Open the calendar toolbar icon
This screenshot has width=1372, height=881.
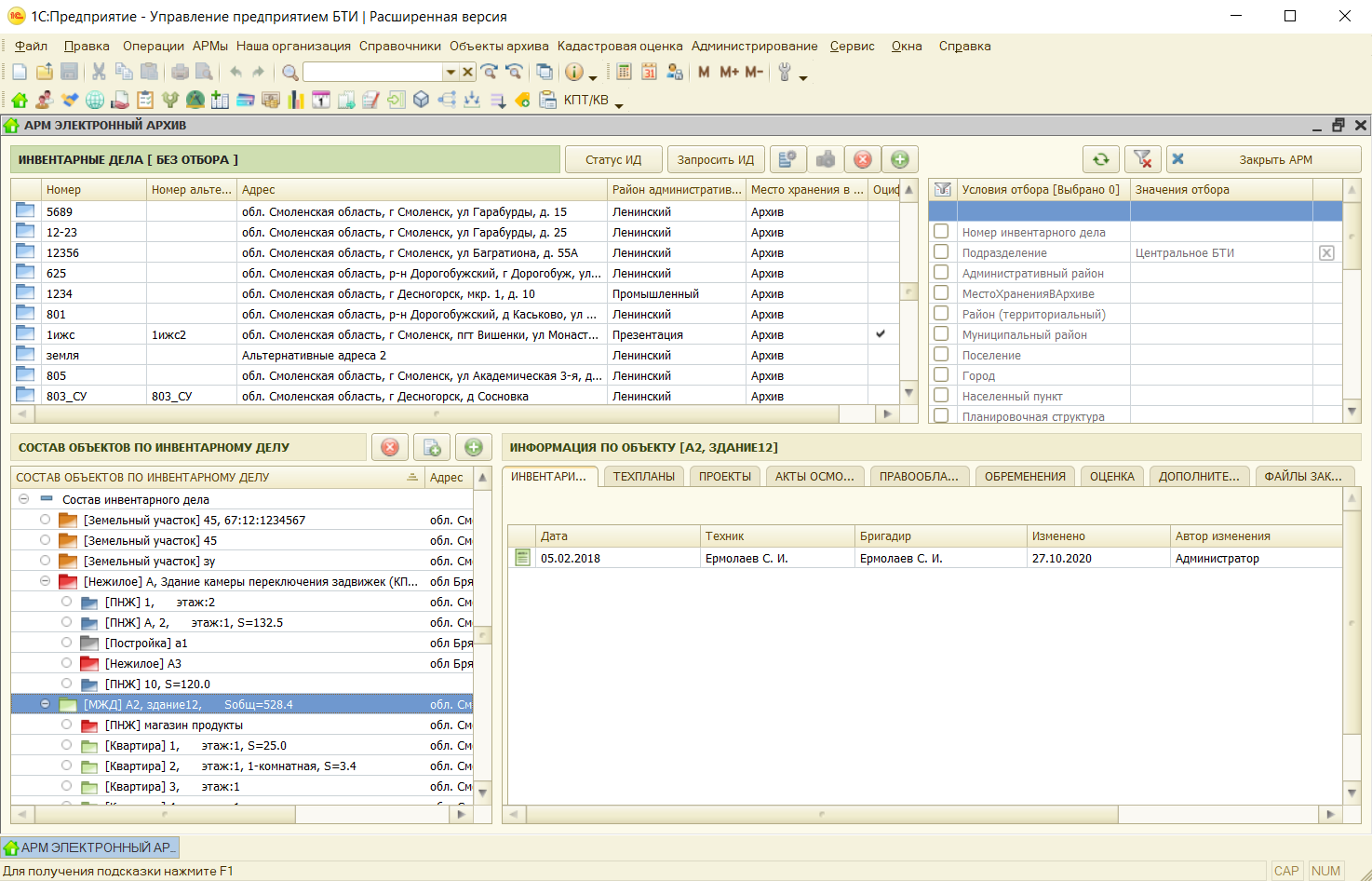[650, 72]
